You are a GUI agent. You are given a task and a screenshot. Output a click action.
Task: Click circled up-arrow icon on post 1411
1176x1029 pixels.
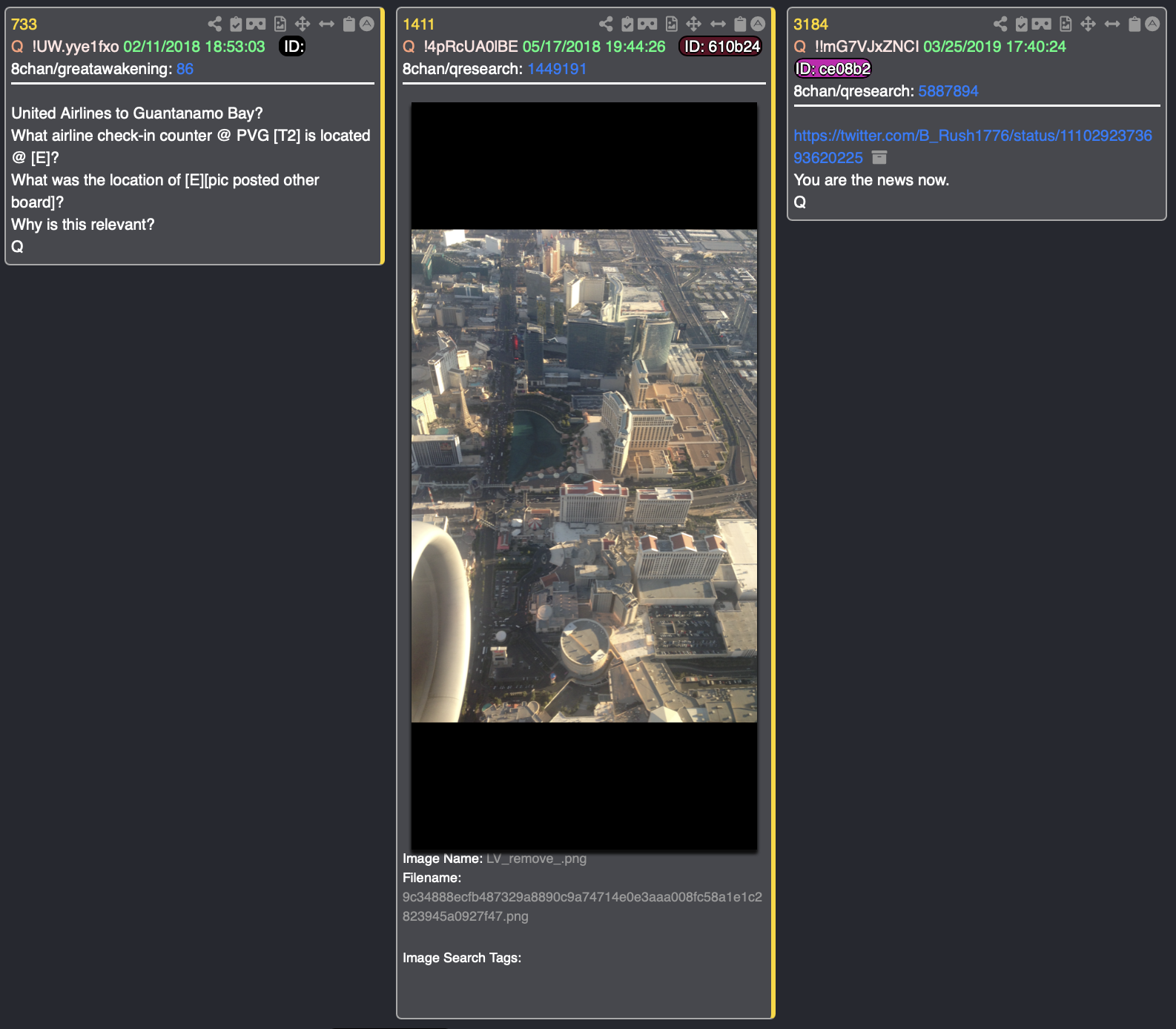coord(758,24)
